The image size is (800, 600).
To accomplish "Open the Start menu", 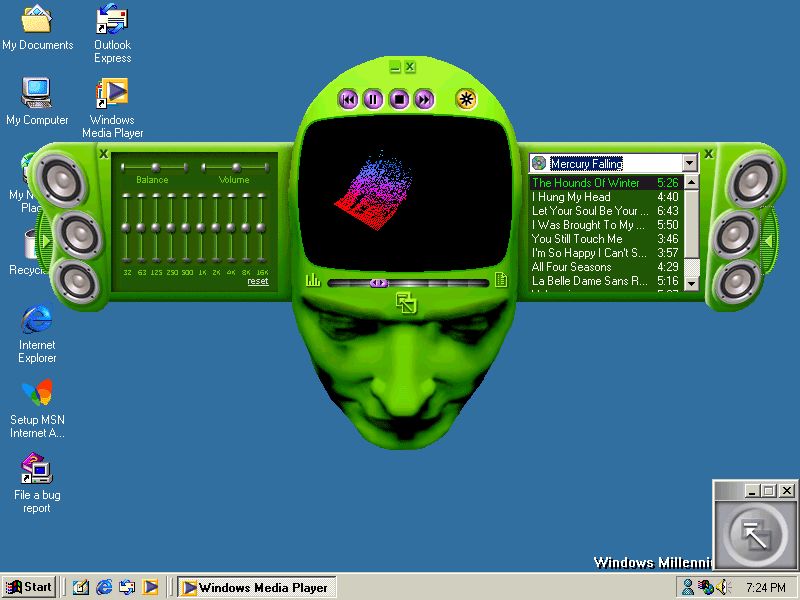I will coord(27,587).
